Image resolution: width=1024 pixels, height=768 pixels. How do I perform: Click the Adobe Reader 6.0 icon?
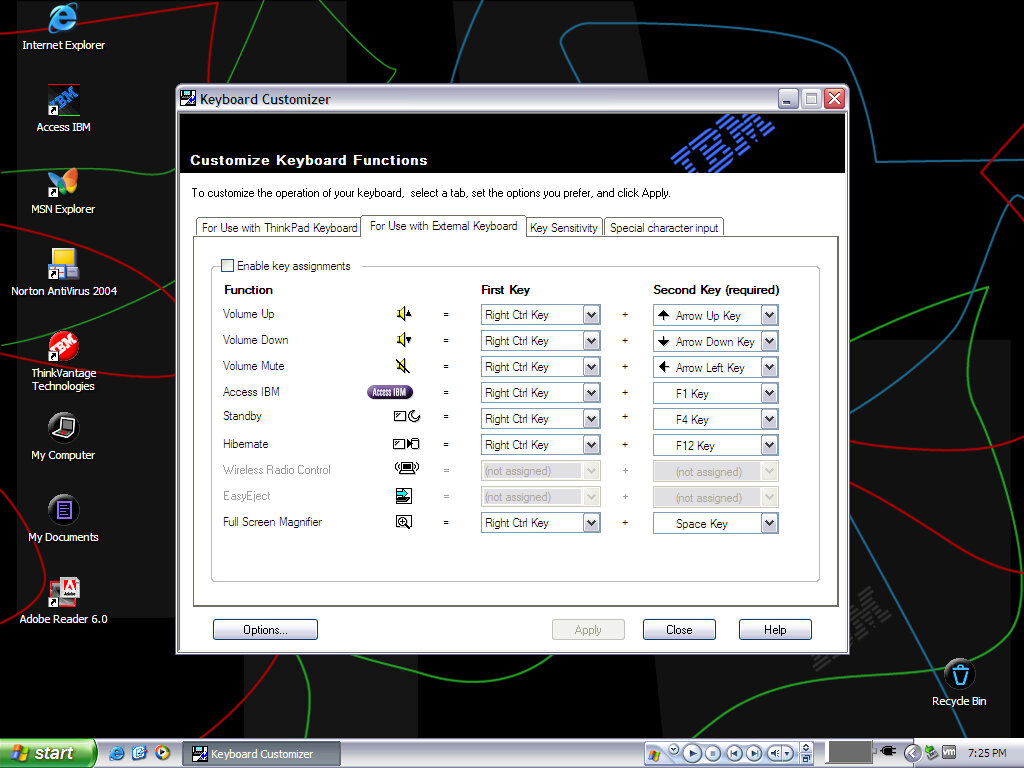tap(63, 593)
